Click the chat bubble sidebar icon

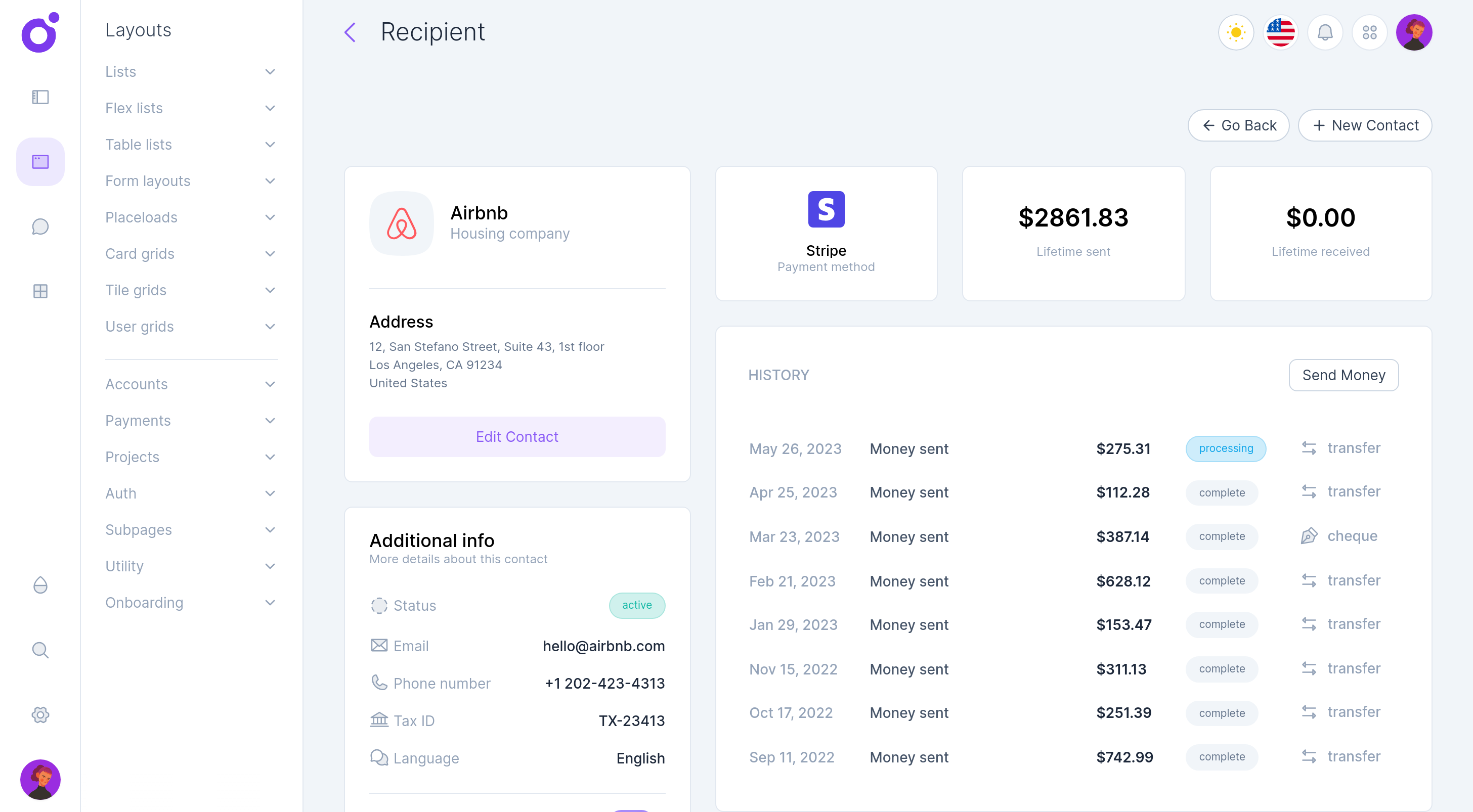(x=40, y=227)
